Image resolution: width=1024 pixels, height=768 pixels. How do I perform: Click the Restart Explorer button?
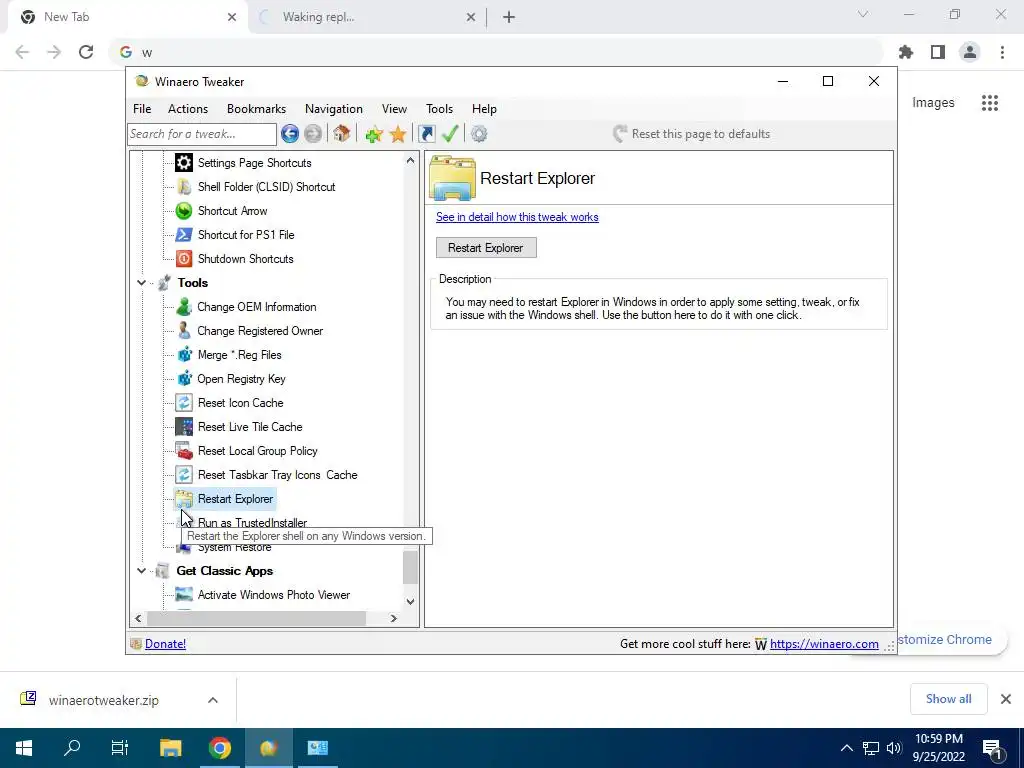486,248
